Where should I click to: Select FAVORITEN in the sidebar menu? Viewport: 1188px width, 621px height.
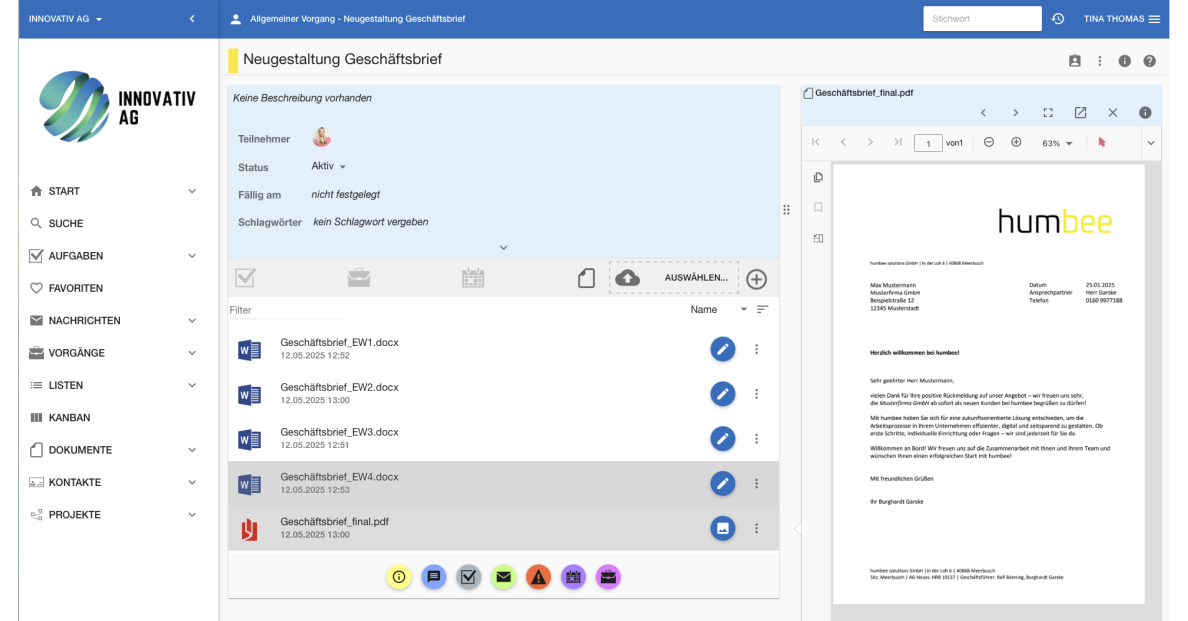click(x=76, y=288)
